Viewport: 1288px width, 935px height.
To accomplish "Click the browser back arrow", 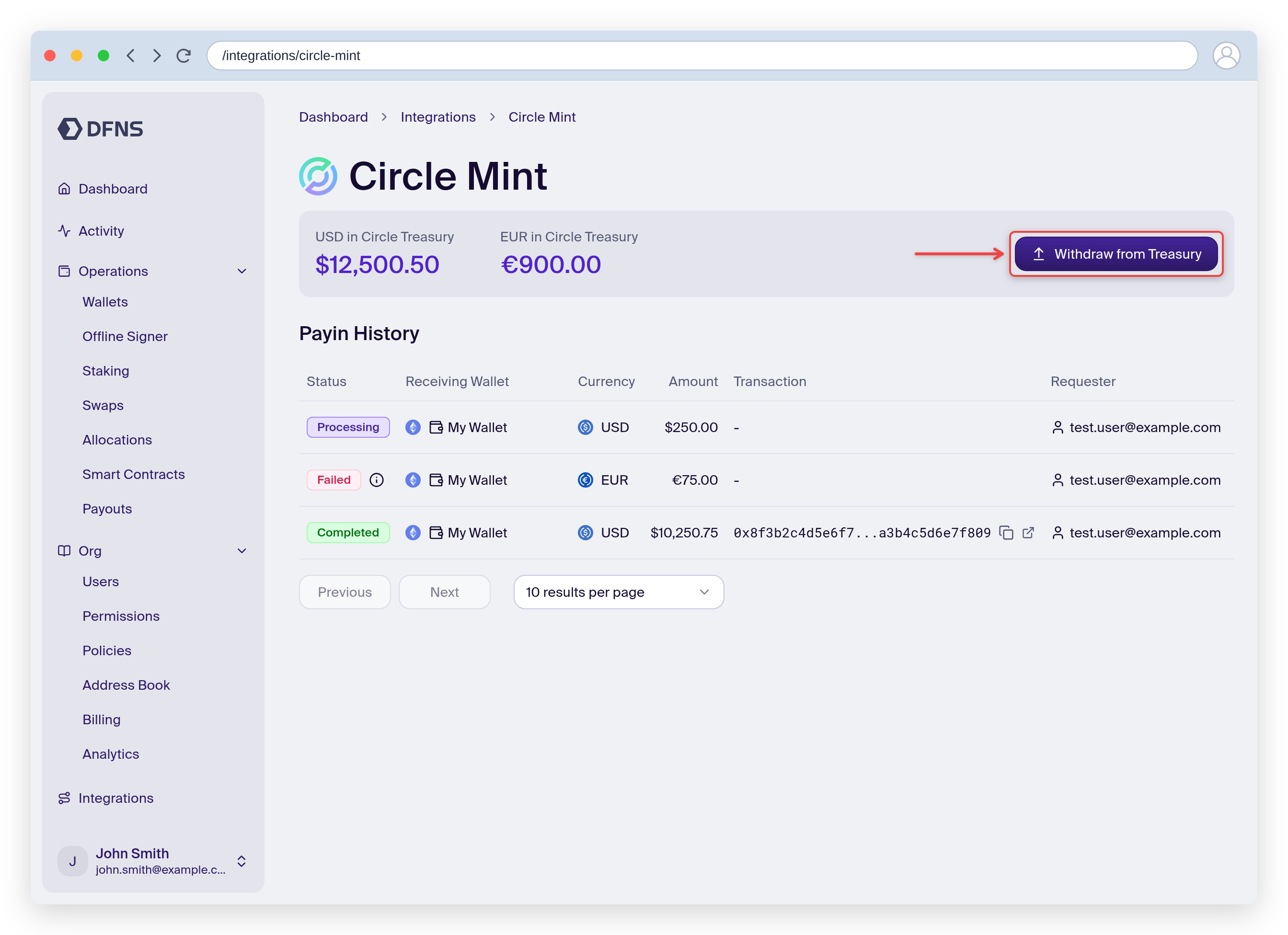I will pos(131,56).
